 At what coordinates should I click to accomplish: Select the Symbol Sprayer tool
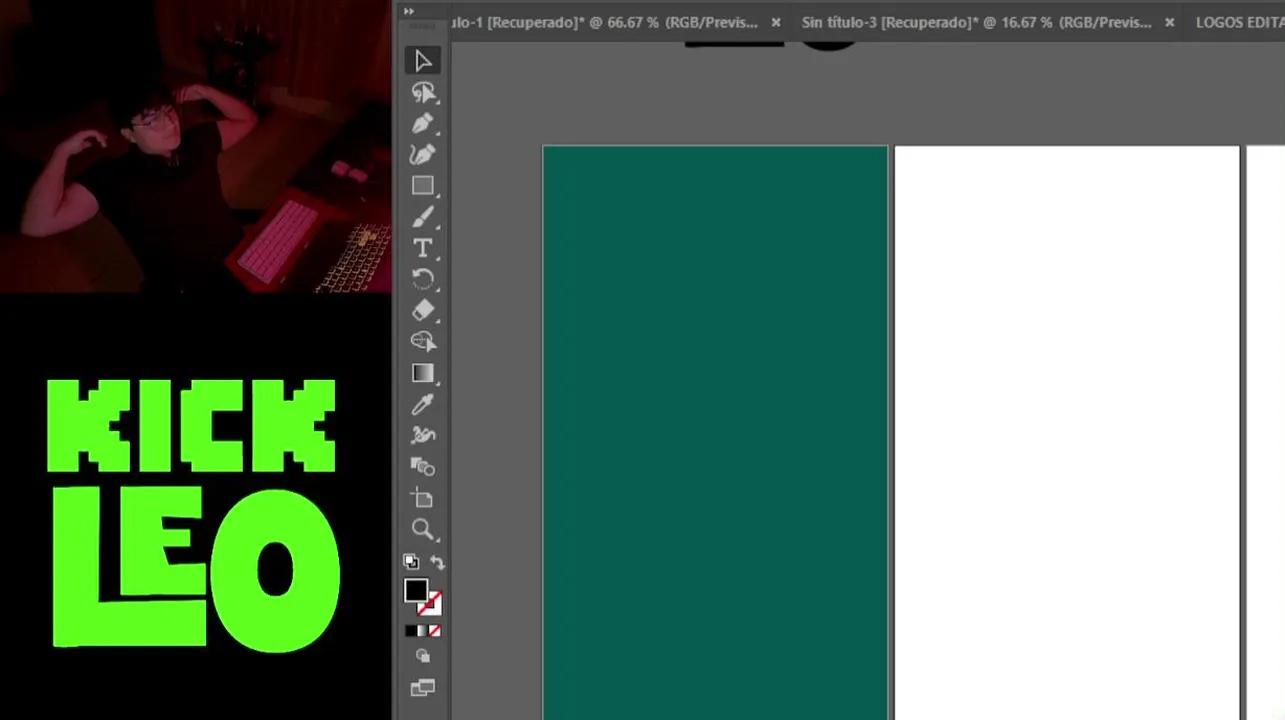423,435
